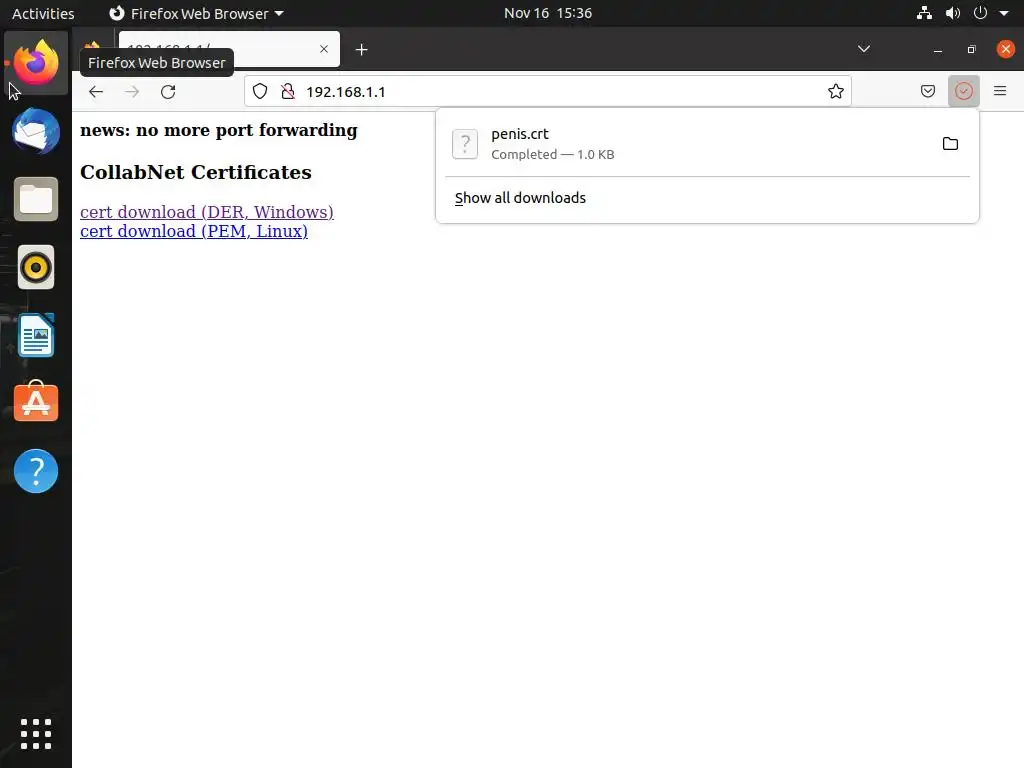Launch Firefox from the dock

pos(36,63)
